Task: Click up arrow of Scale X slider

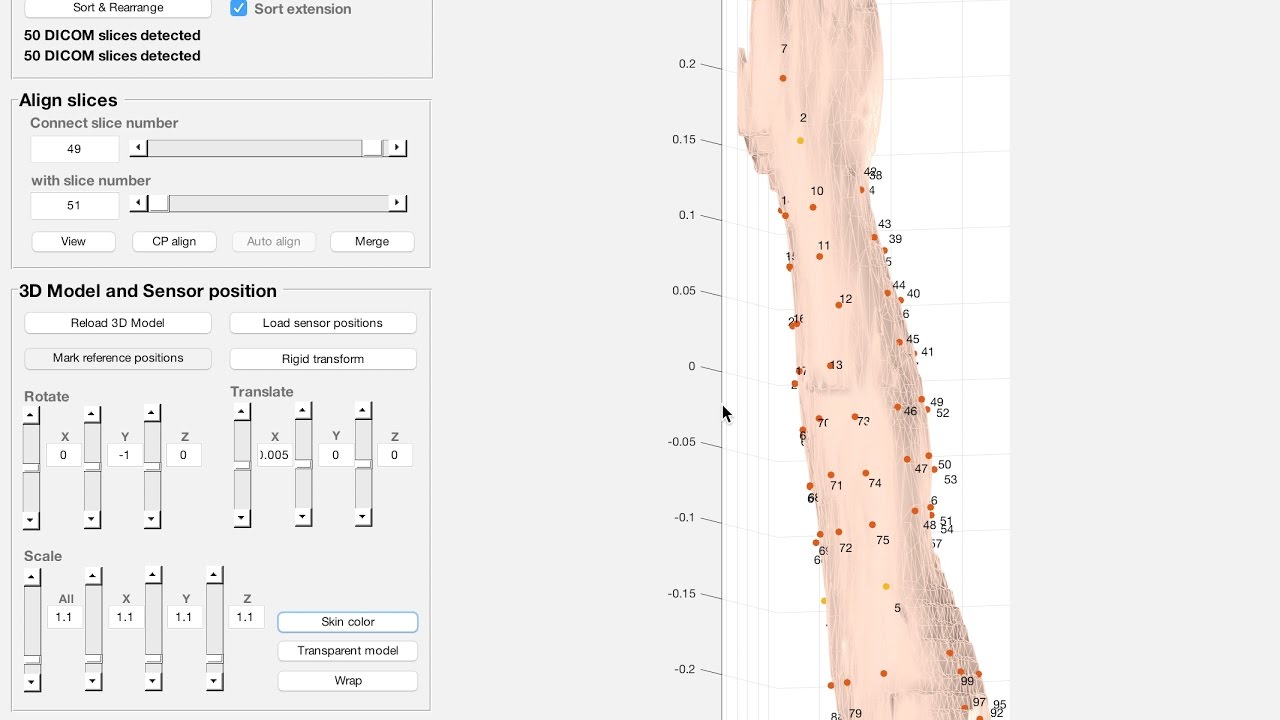Action: coord(93,577)
